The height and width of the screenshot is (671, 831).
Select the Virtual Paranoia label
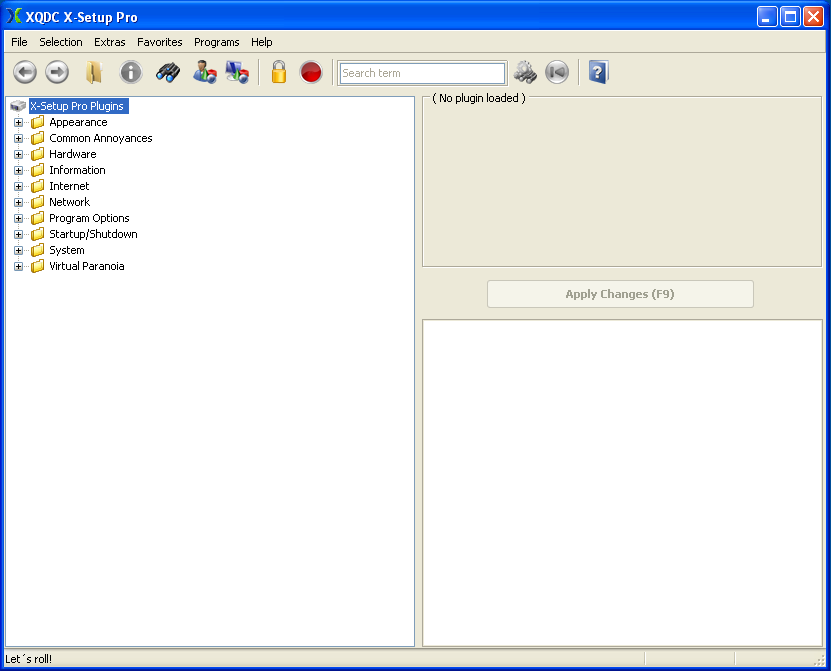(x=87, y=266)
